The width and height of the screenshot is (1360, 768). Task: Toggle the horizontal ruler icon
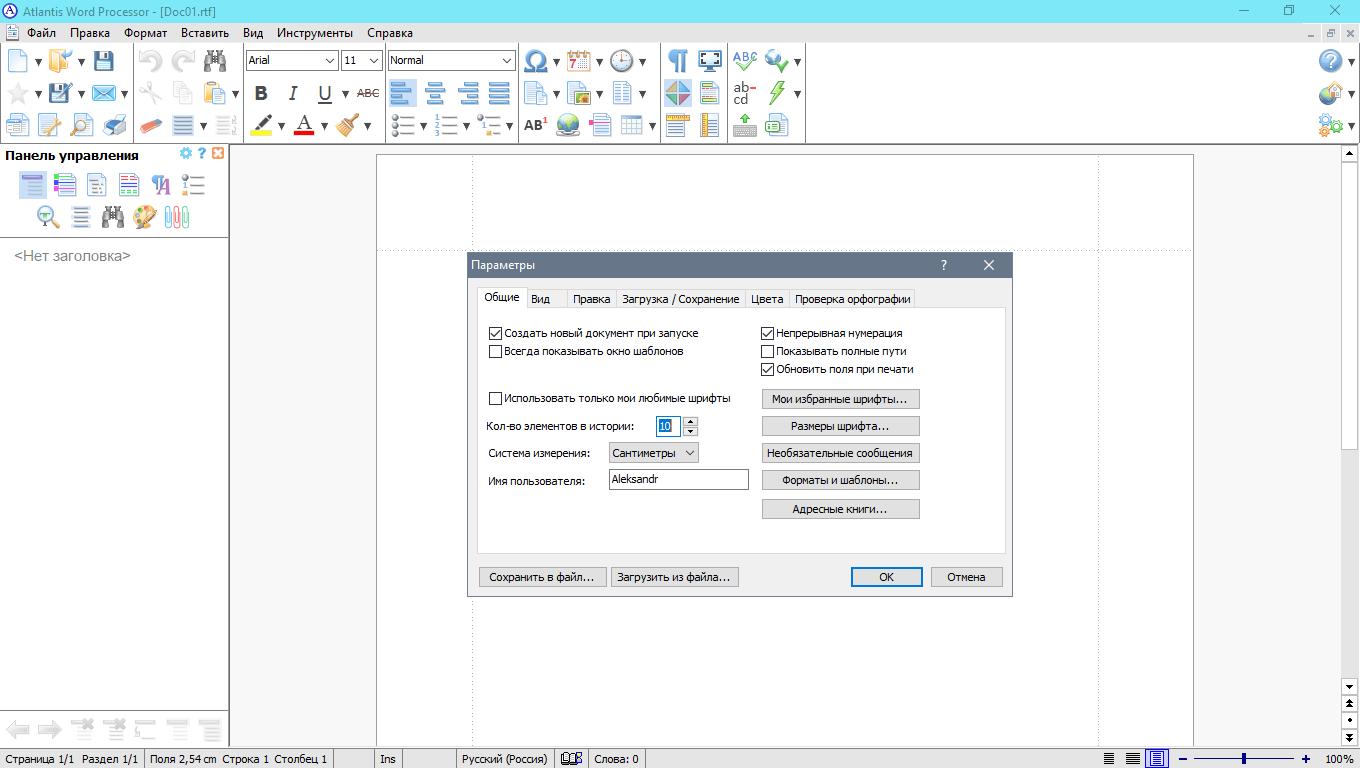[678, 125]
